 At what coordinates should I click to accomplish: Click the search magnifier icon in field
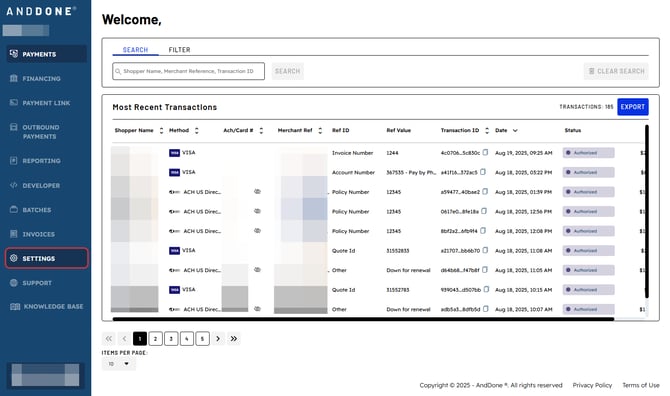point(118,71)
